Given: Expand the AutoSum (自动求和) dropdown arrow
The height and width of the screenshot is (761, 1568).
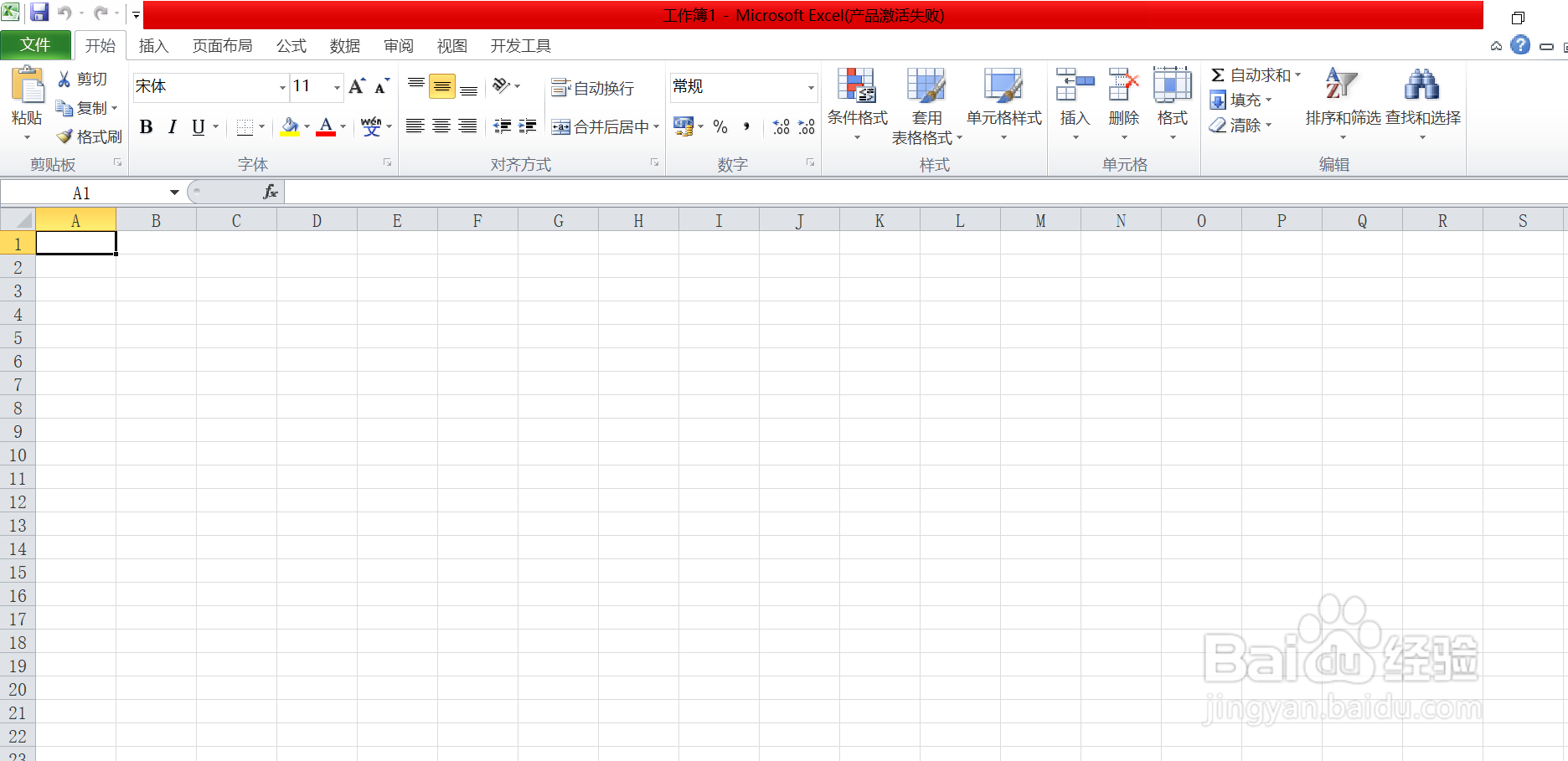Looking at the screenshot, I should click(1298, 75).
